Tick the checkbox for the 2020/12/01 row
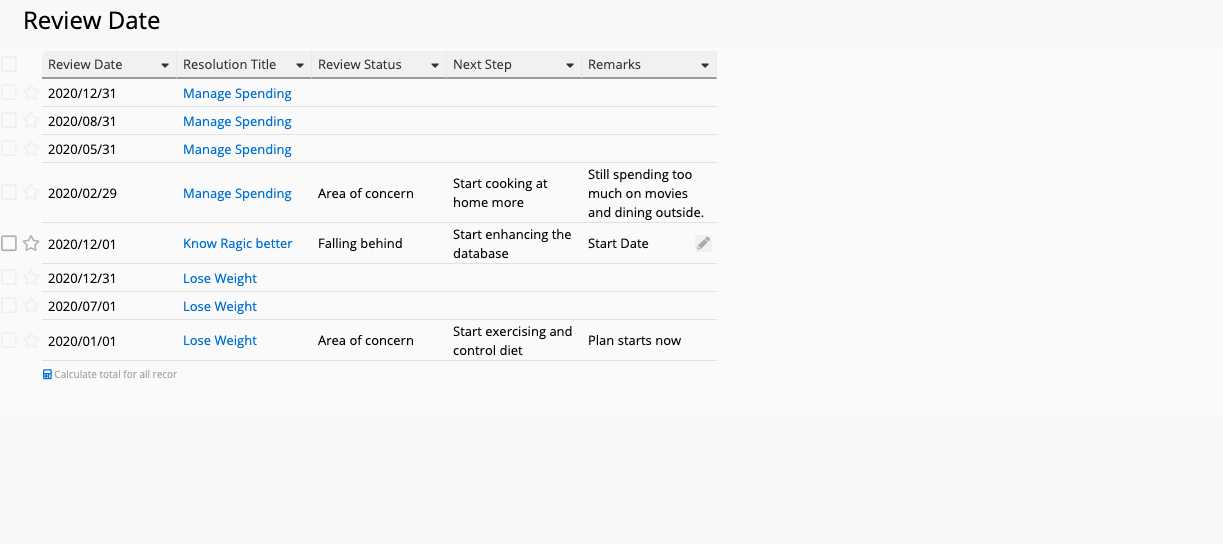Viewport: 1223px width, 544px height. pos(9,243)
